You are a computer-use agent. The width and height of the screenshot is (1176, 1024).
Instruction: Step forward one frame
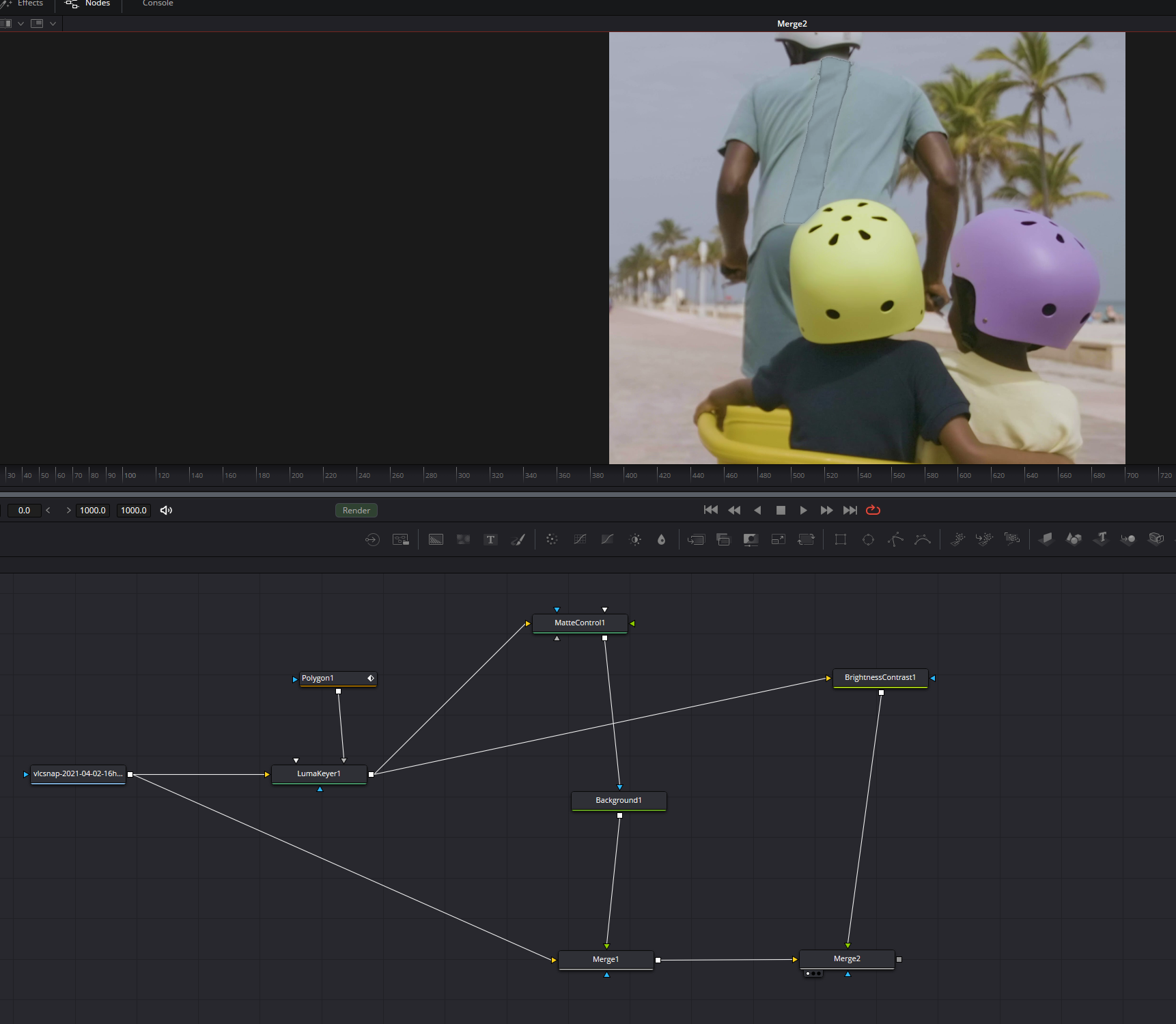point(826,510)
